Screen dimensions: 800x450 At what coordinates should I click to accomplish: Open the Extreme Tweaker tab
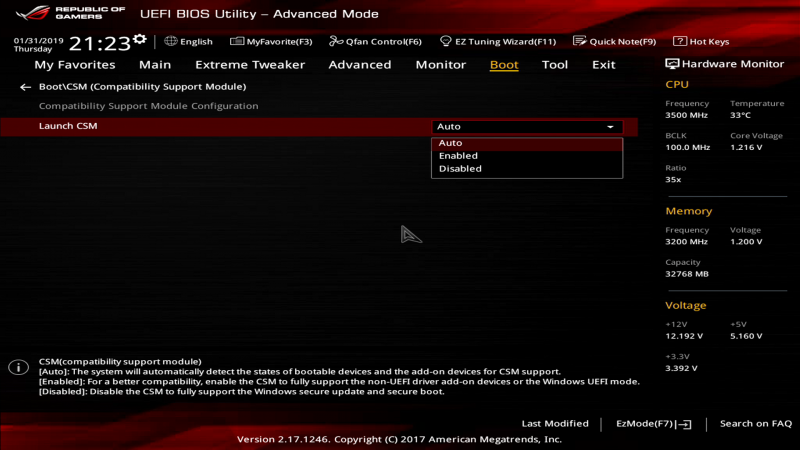pos(250,65)
